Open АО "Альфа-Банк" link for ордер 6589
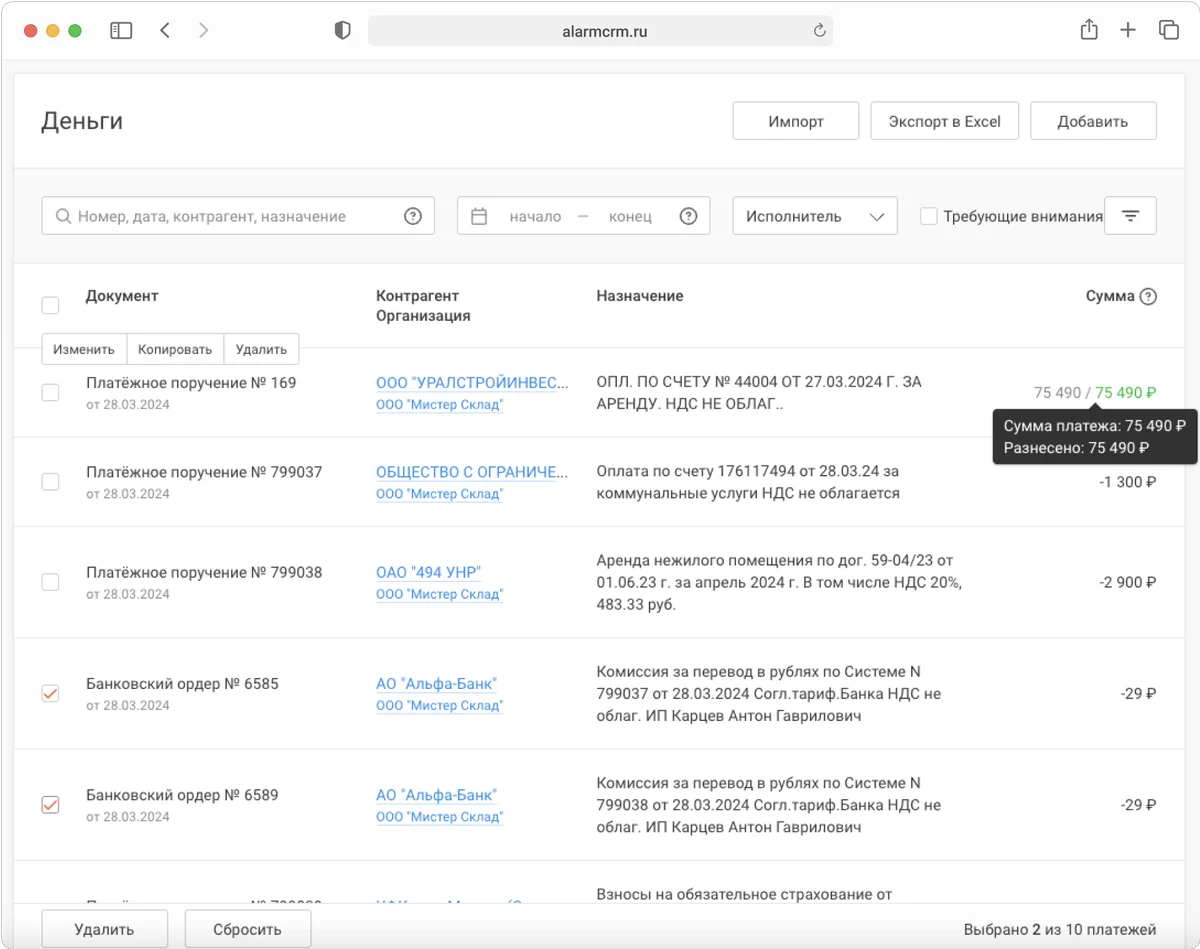 (436, 795)
